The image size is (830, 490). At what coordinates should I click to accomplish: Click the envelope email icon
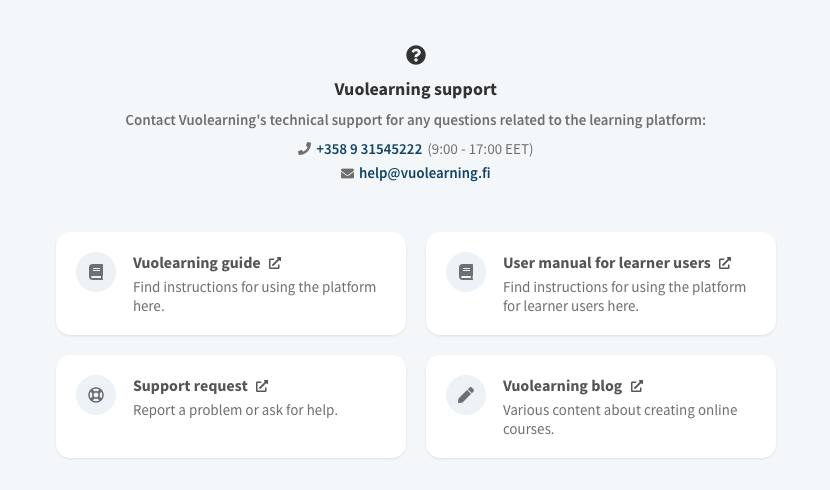pyautogui.click(x=347, y=173)
